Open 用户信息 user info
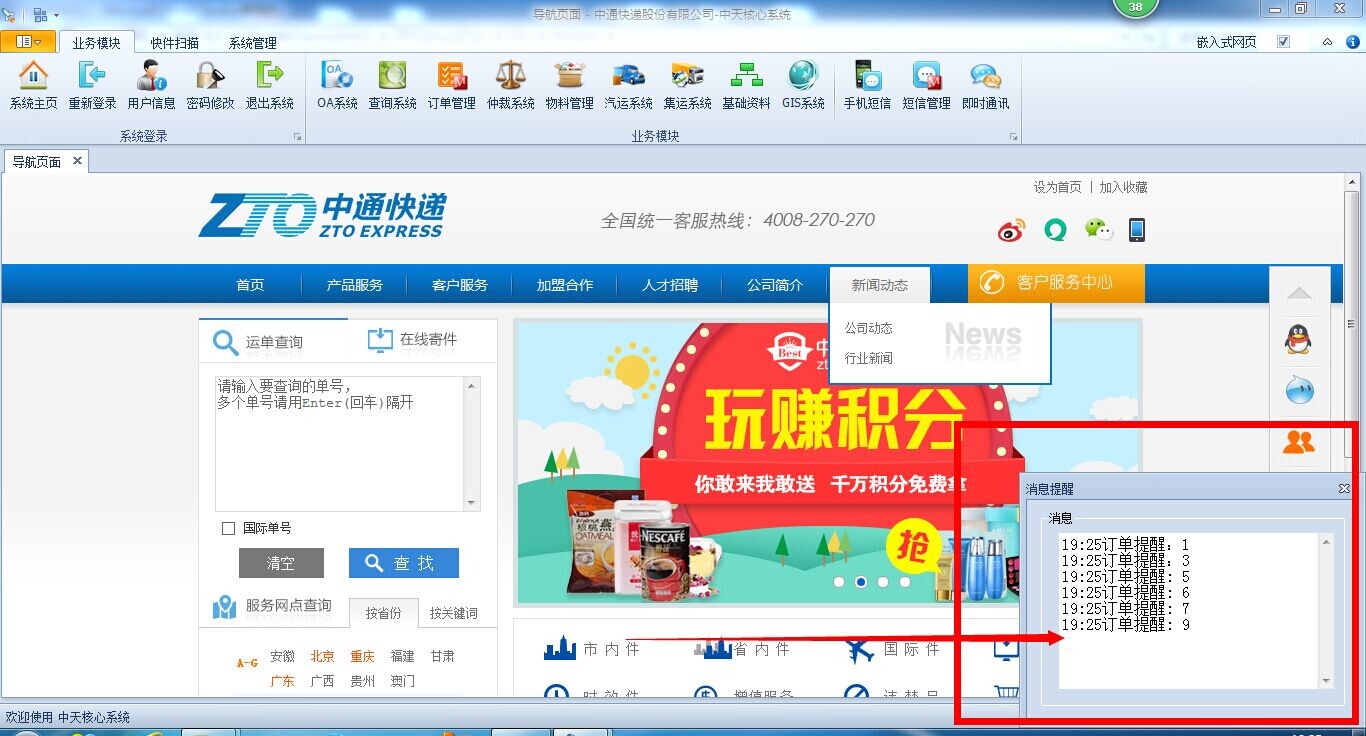Viewport: 1366px width, 736px height. click(151, 85)
